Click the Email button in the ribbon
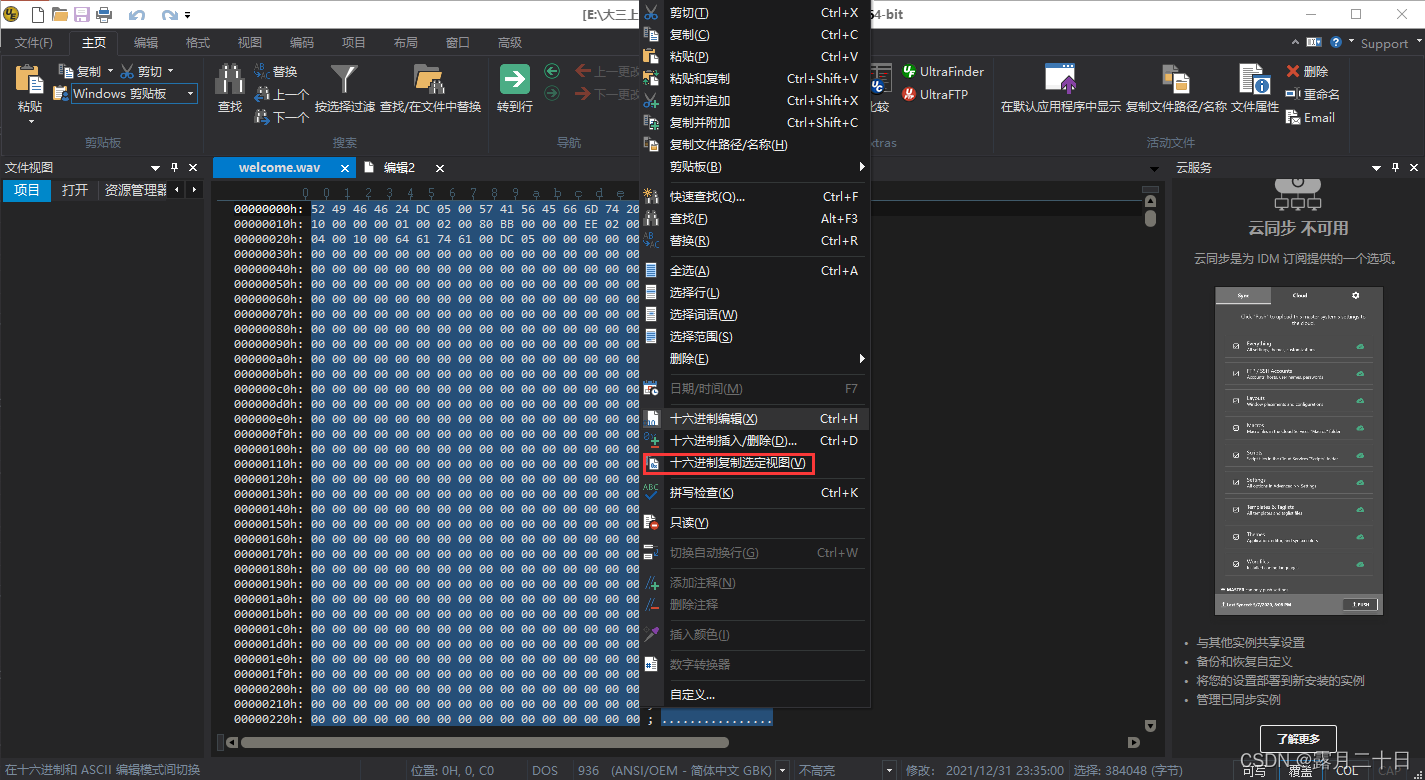The height and width of the screenshot is (780, 1425). pos(1310,117)
